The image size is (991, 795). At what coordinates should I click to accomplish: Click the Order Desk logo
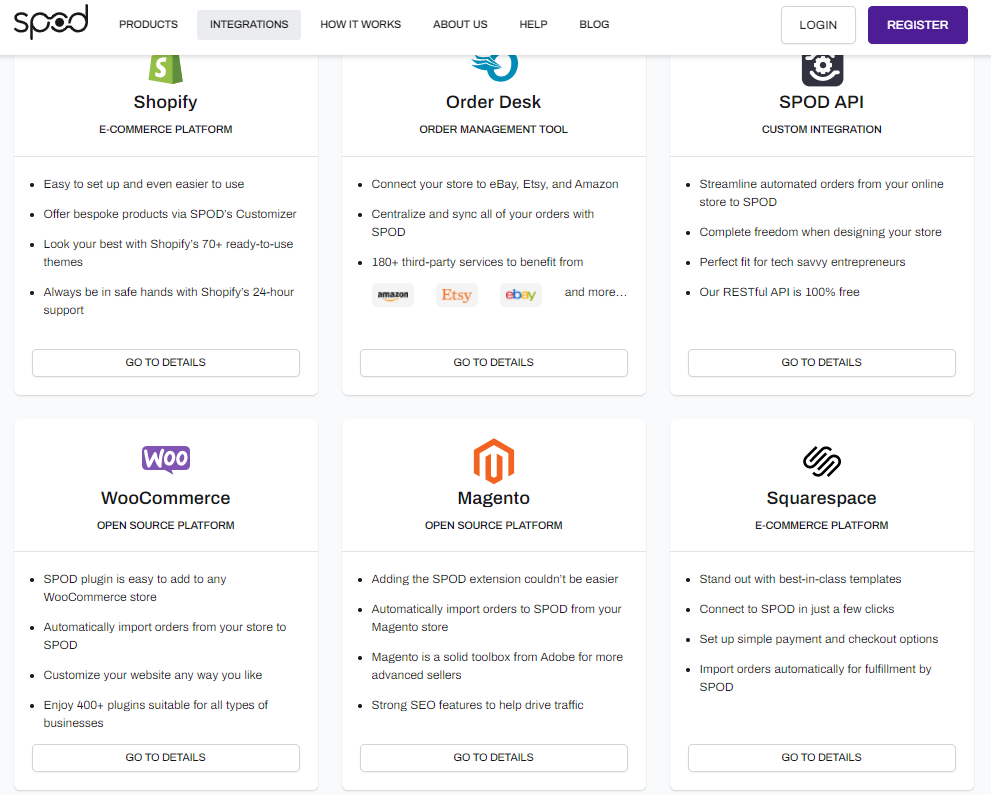[x=494, y=68]
